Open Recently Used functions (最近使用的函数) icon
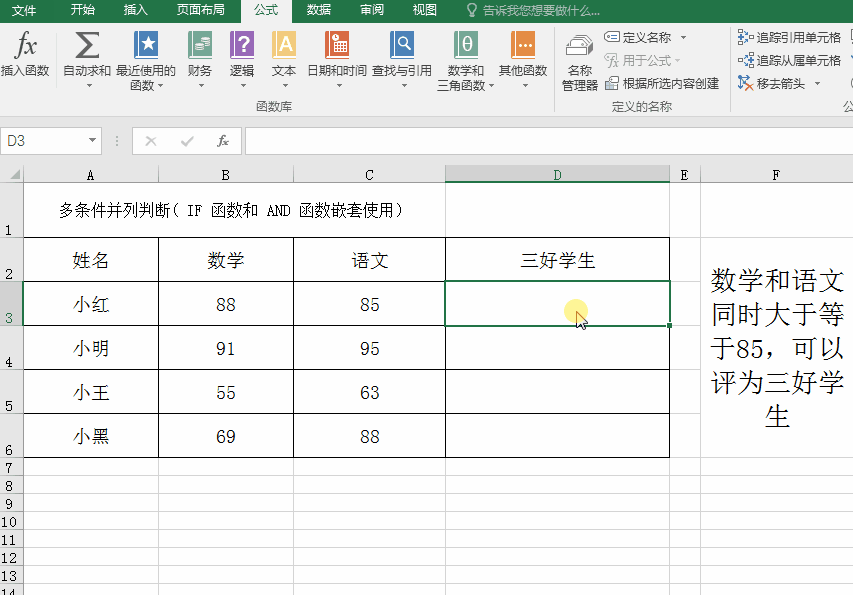 coord(146,45)
